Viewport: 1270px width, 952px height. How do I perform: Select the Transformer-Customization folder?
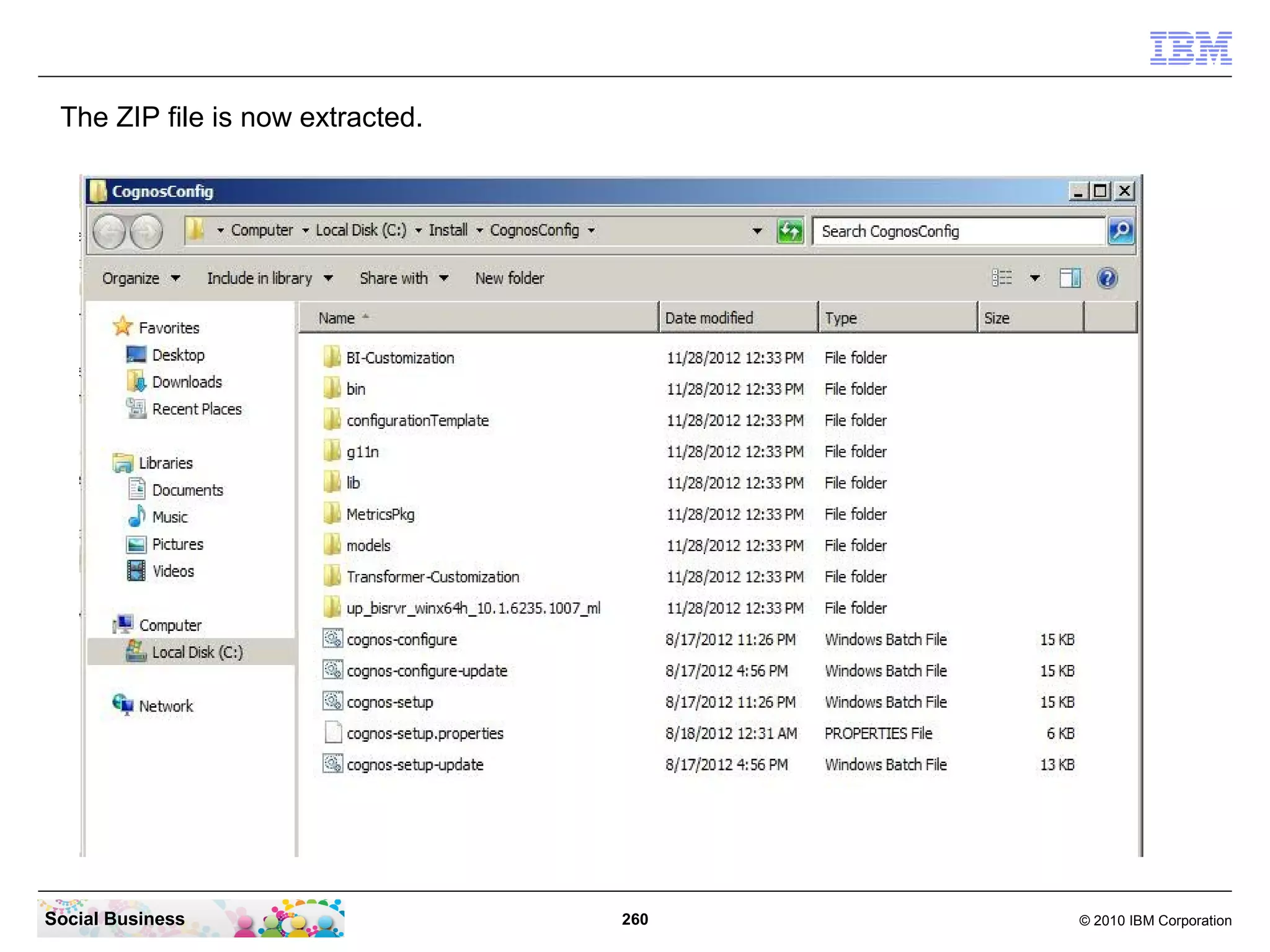tap(433, 576)
